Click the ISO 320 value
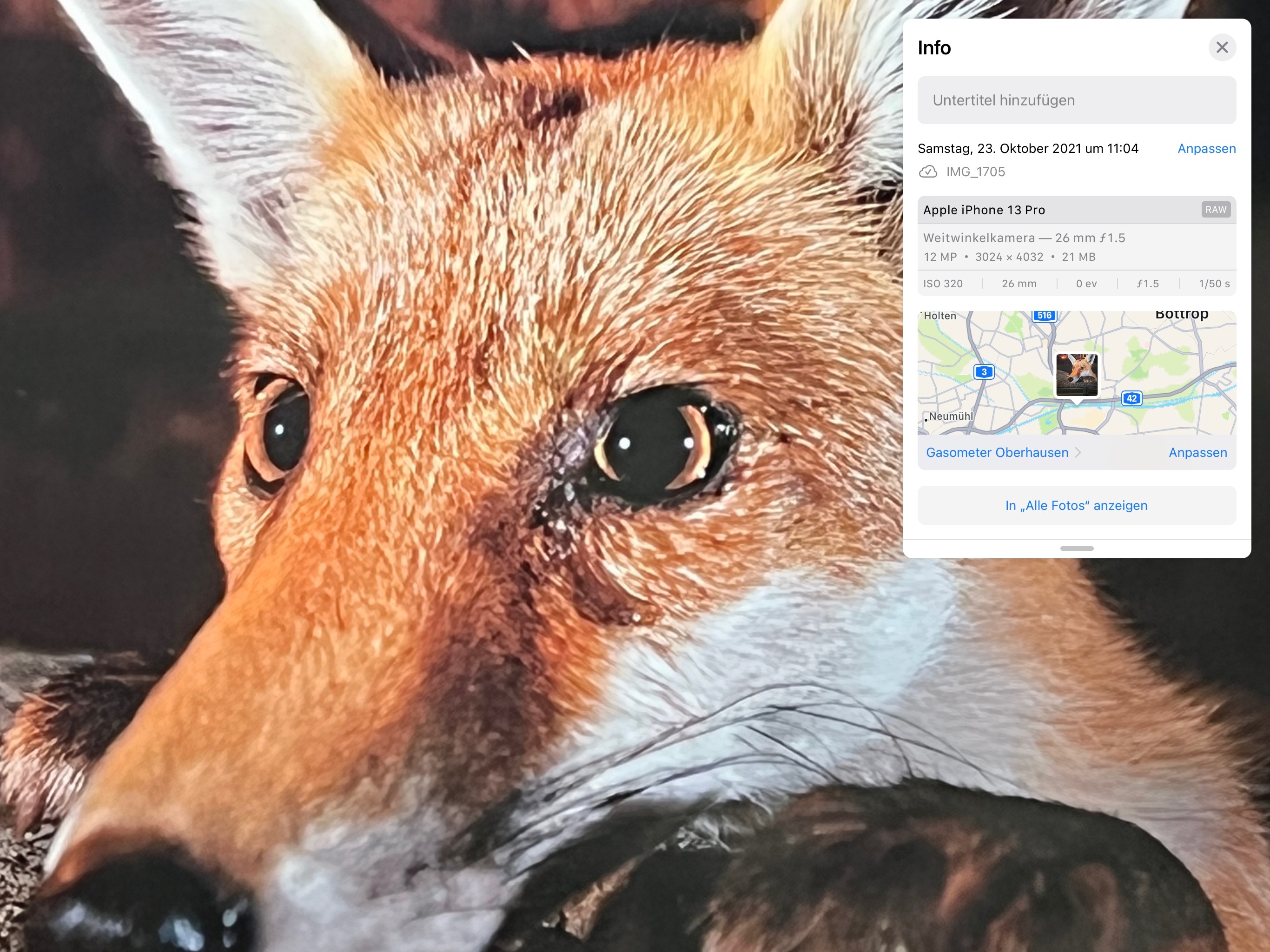1270x952 pixels. pyautogui.click(x=943, y=284)
